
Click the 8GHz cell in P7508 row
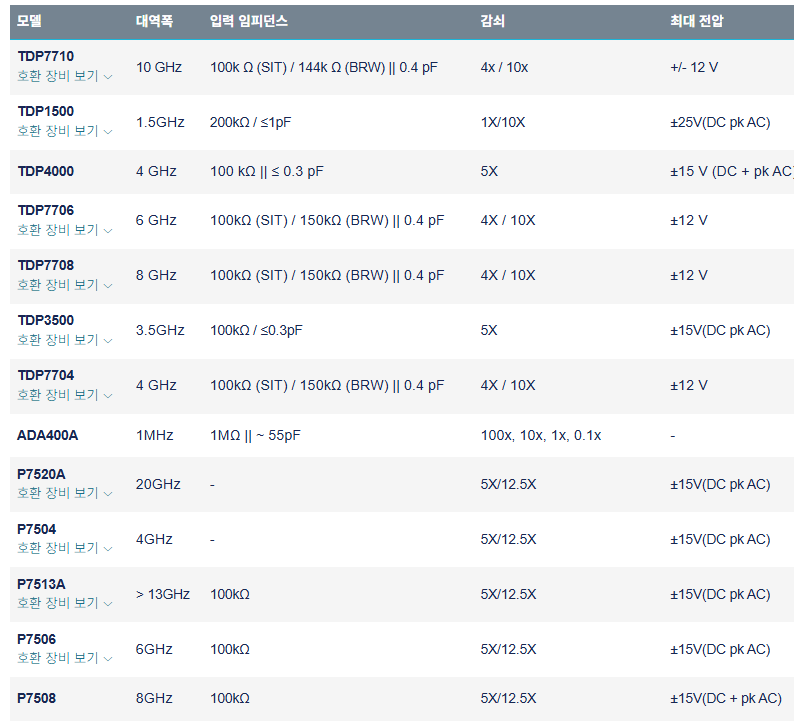(154, 699)
